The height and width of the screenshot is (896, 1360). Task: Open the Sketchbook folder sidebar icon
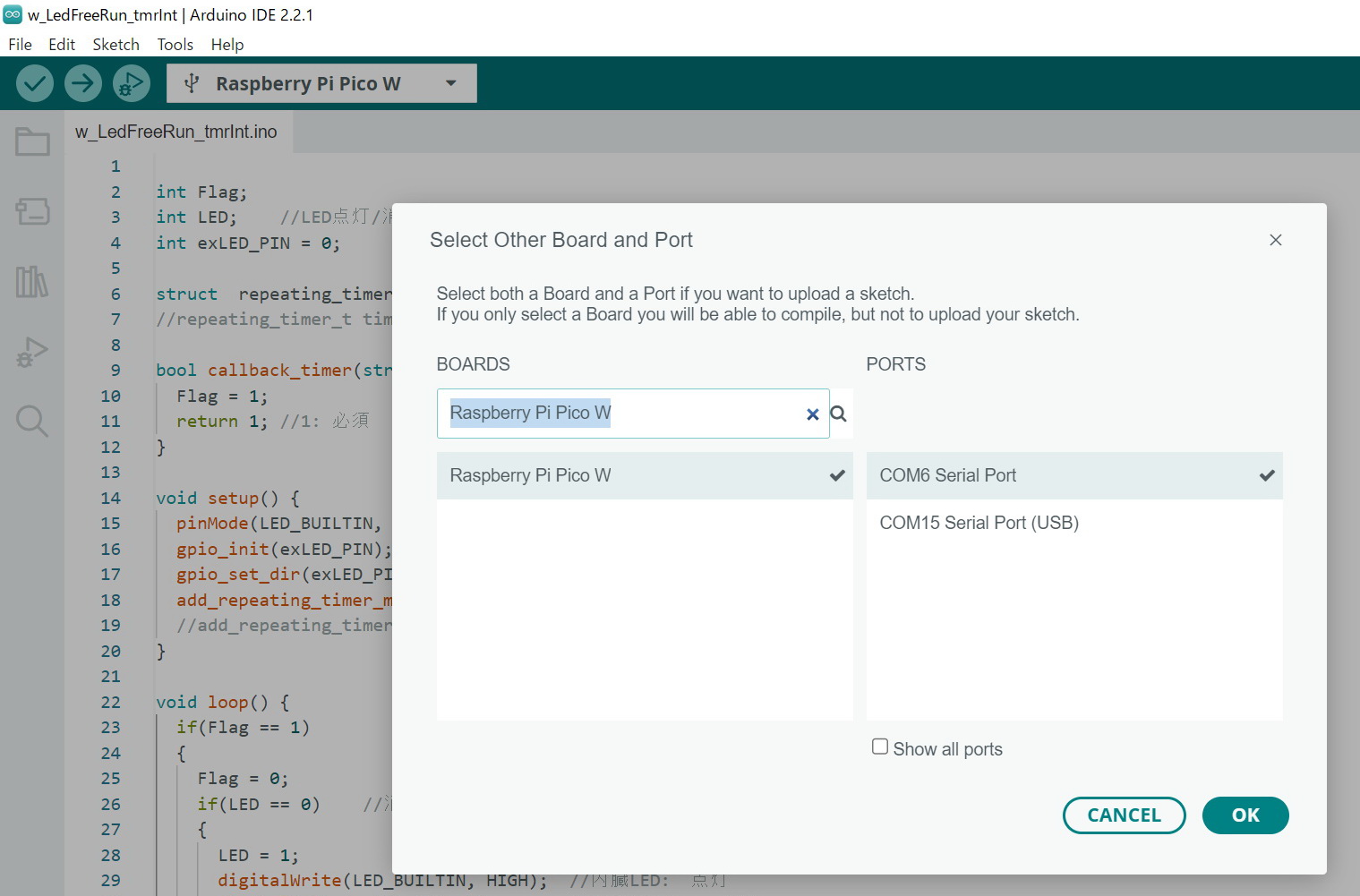(x=32, y=141)
